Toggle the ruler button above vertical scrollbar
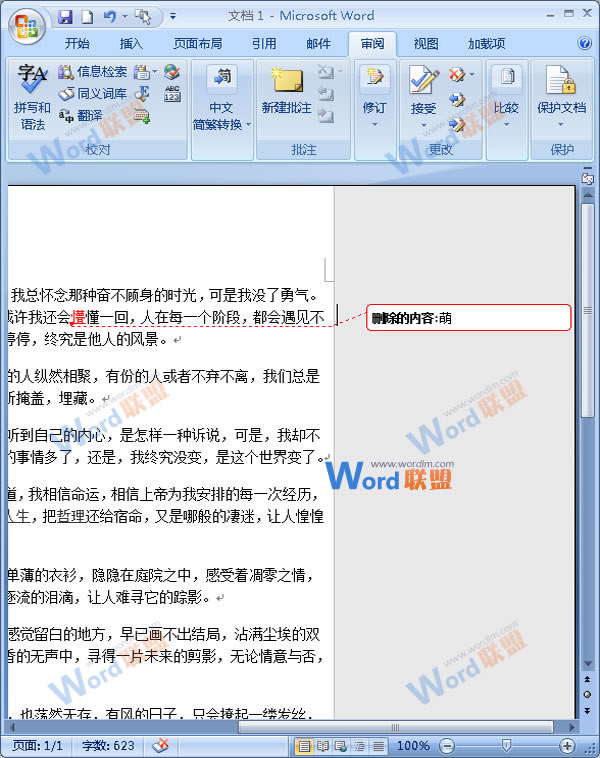The image size is (600, 758). [x=587, y=178]
